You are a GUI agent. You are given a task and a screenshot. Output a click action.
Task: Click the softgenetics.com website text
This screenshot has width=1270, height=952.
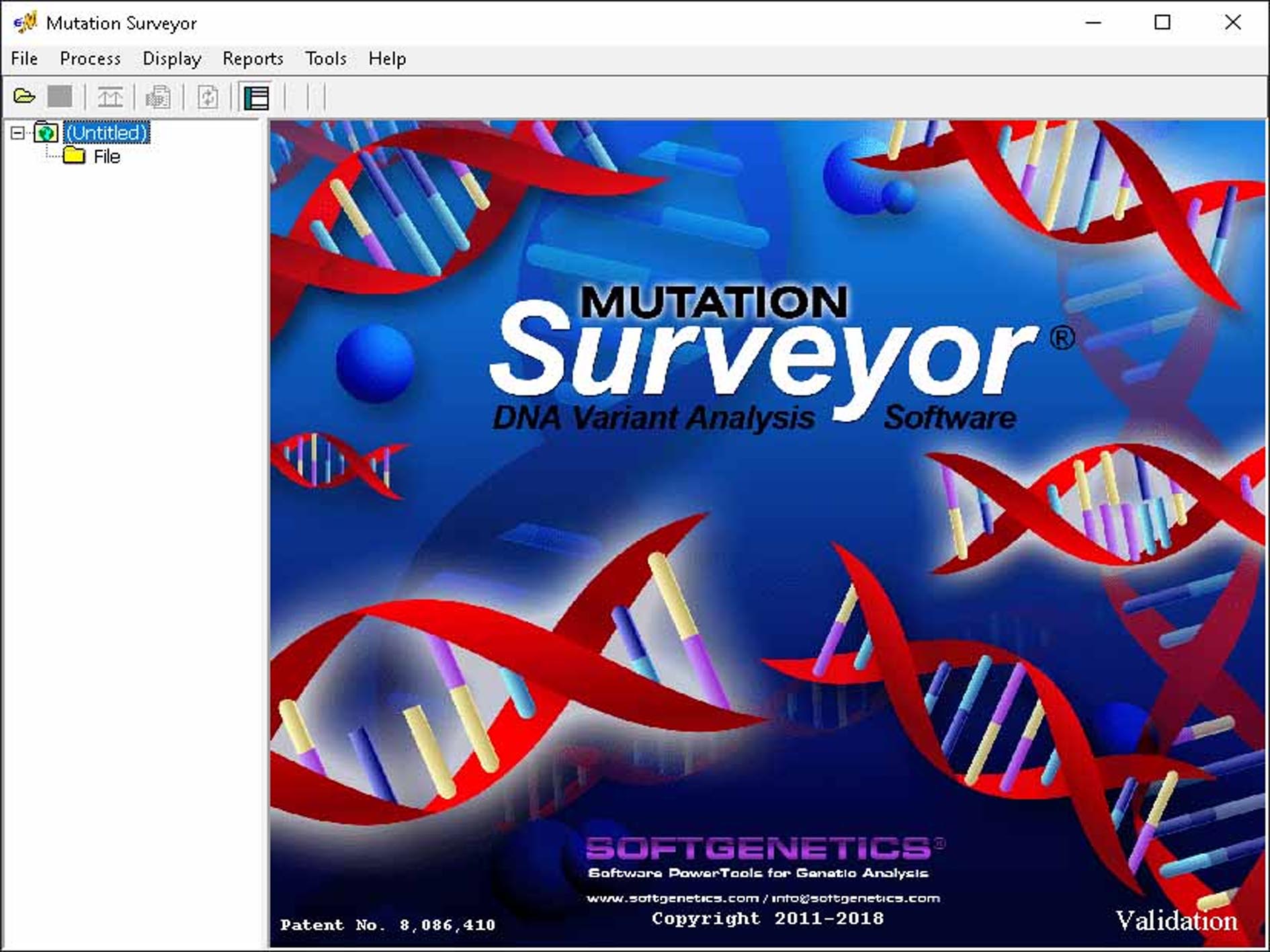coord(672,898)
